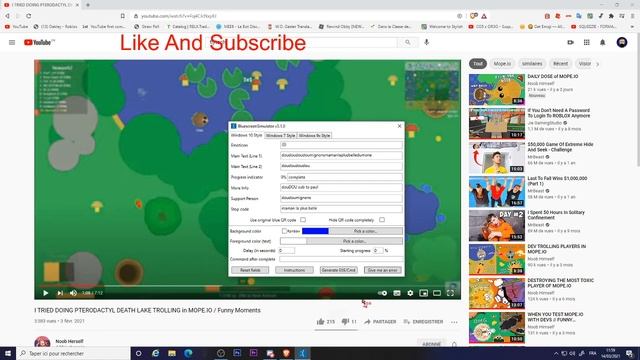Pick a color for foreground text
The height and width of the screenshot is (360, 640).
coord(354,241)
